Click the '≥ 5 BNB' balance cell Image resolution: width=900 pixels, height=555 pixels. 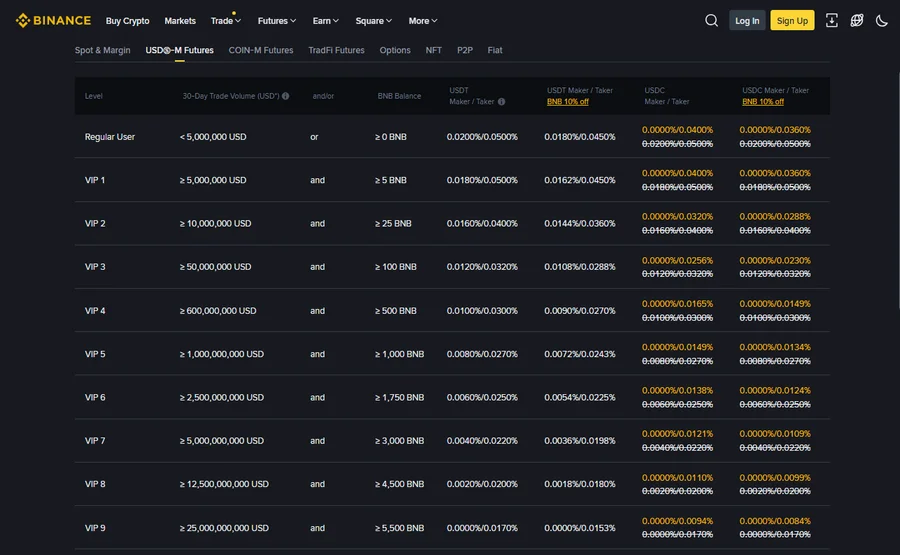point(391,180)
